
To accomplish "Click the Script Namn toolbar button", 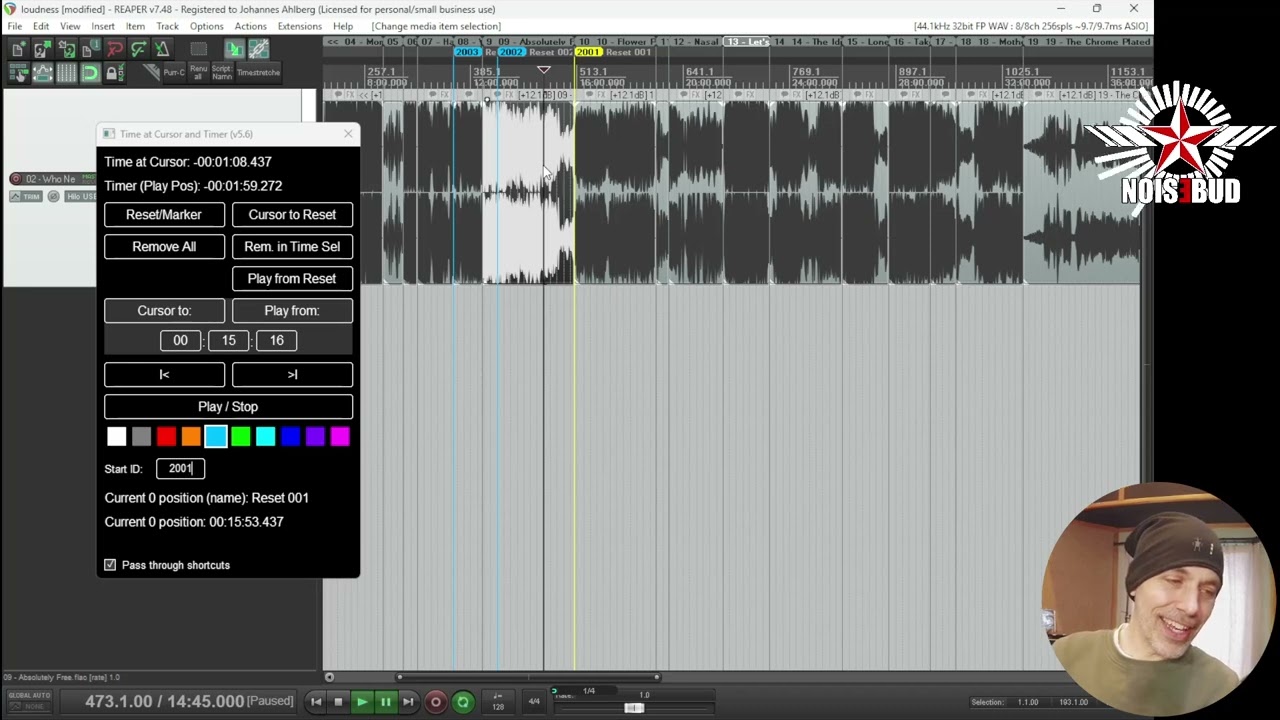I will point(222,73).
